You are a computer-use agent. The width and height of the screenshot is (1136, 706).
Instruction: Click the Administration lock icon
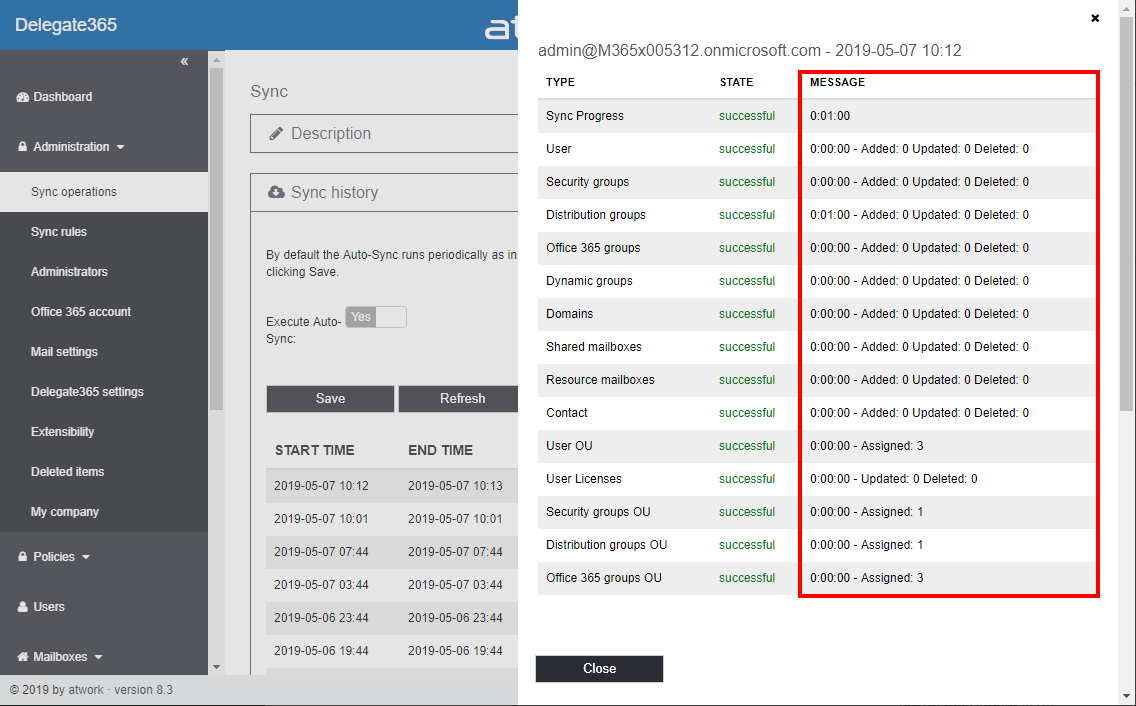[x=22, y=146]
